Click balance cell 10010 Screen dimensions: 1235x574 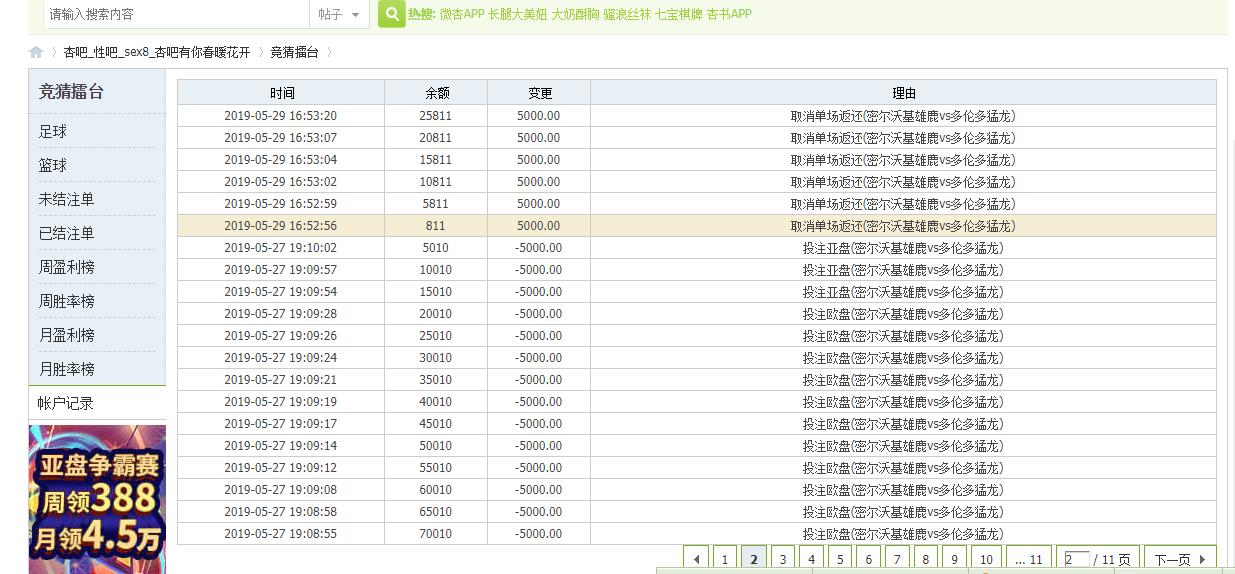click(436, 270)
